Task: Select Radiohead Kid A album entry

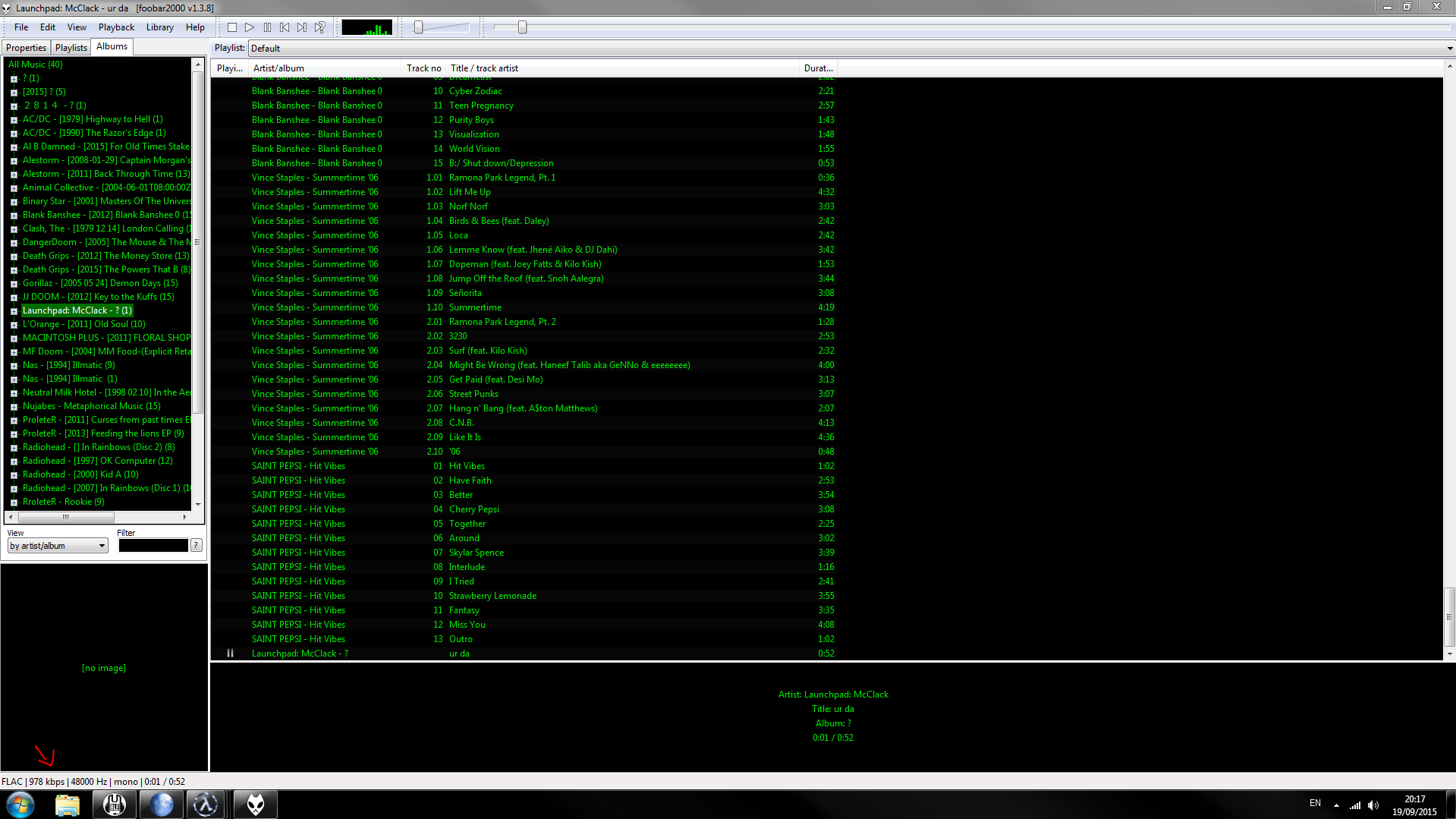Action: [80, 474]
